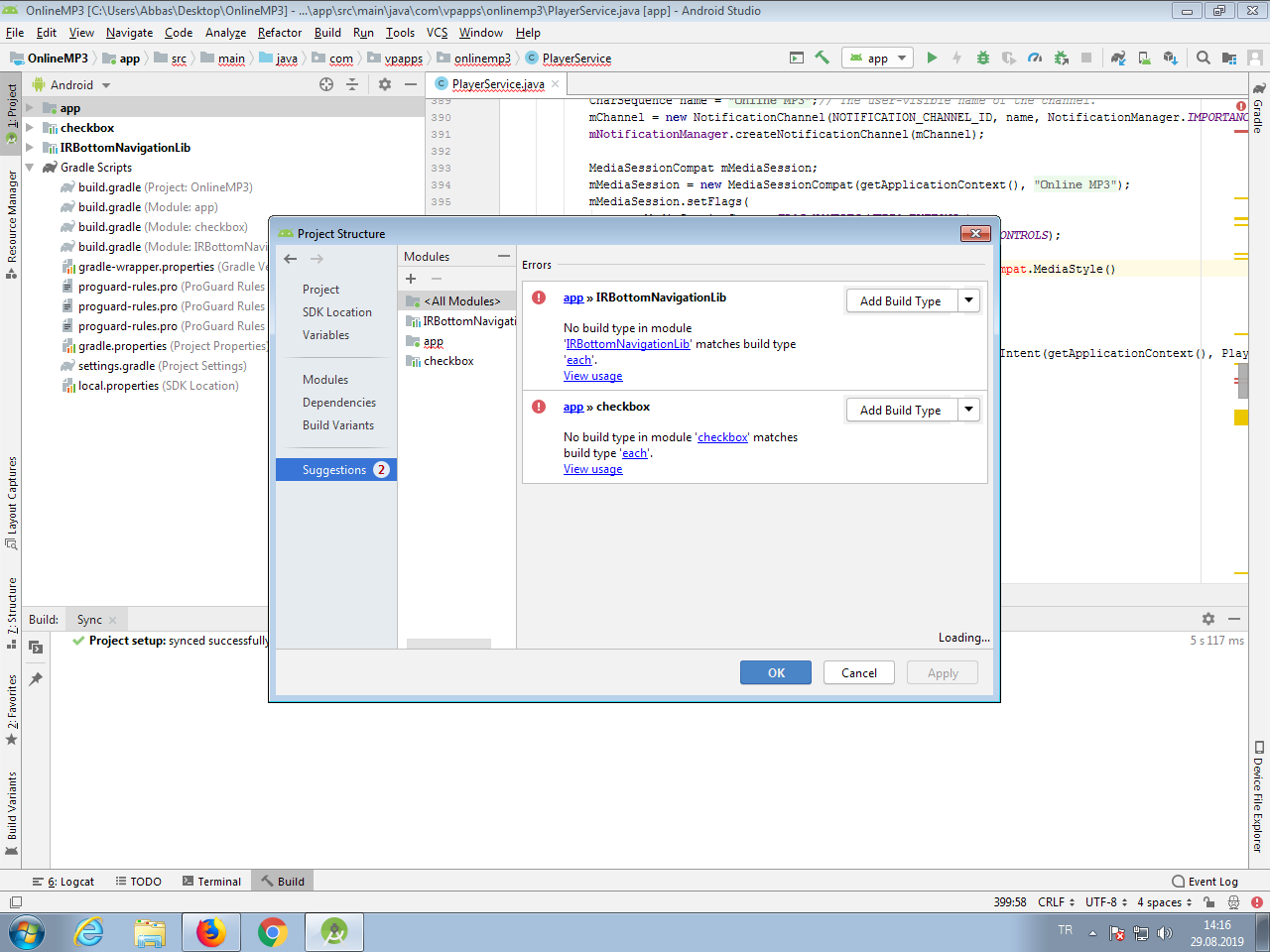Click the volume icon in system tray

click(x=1165, y=933)
